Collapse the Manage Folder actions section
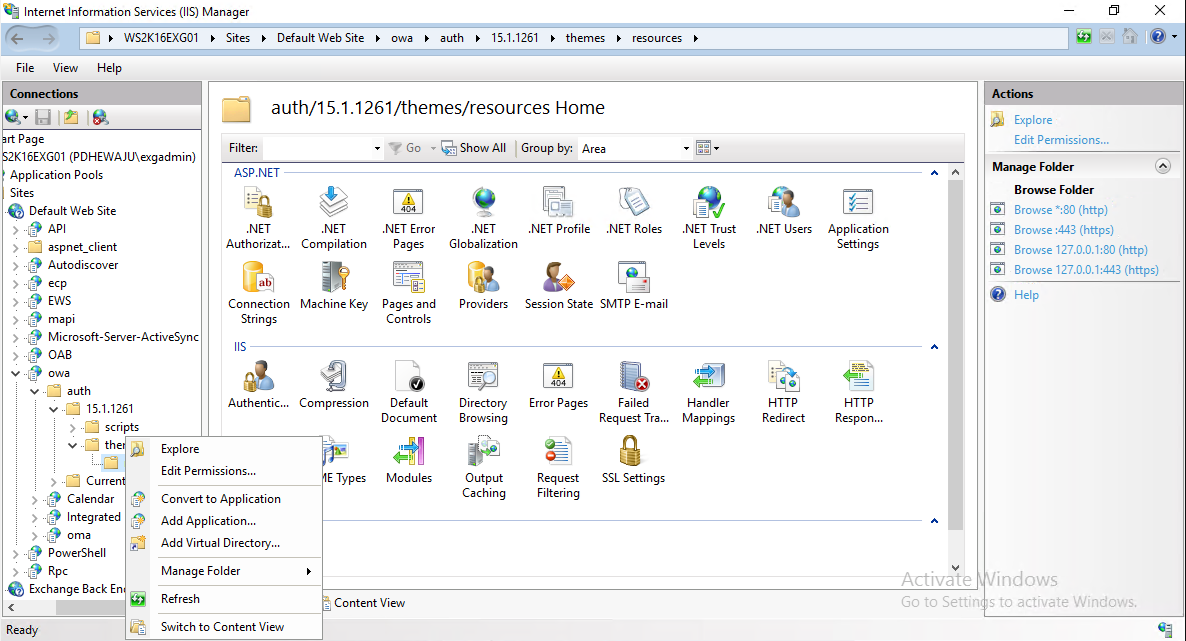The height and width of the screenshot is (641, 1186). click(1163, 166)
